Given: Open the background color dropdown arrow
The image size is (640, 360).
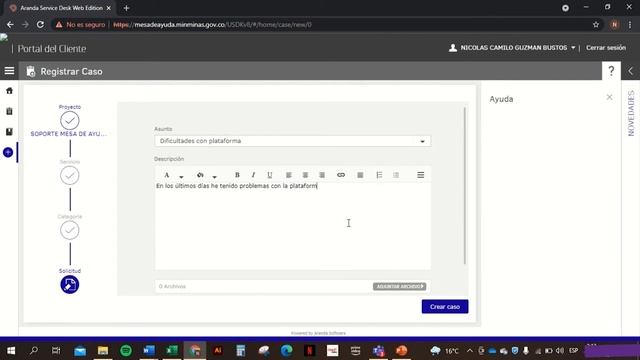Looking at the screenshot, I should [214, 176].
